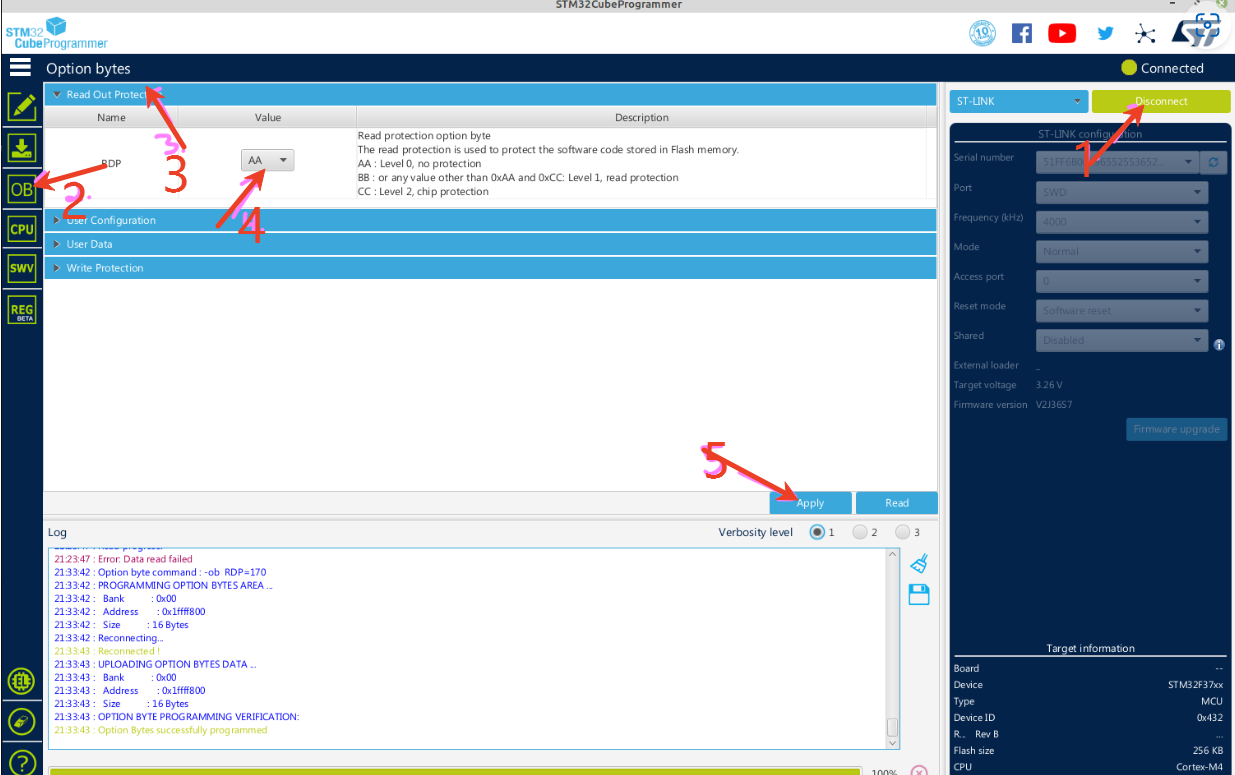Viewport: 1235px width, 775px height.
Task: Open the CPU sidebar icon
Action: click(21, 229)
